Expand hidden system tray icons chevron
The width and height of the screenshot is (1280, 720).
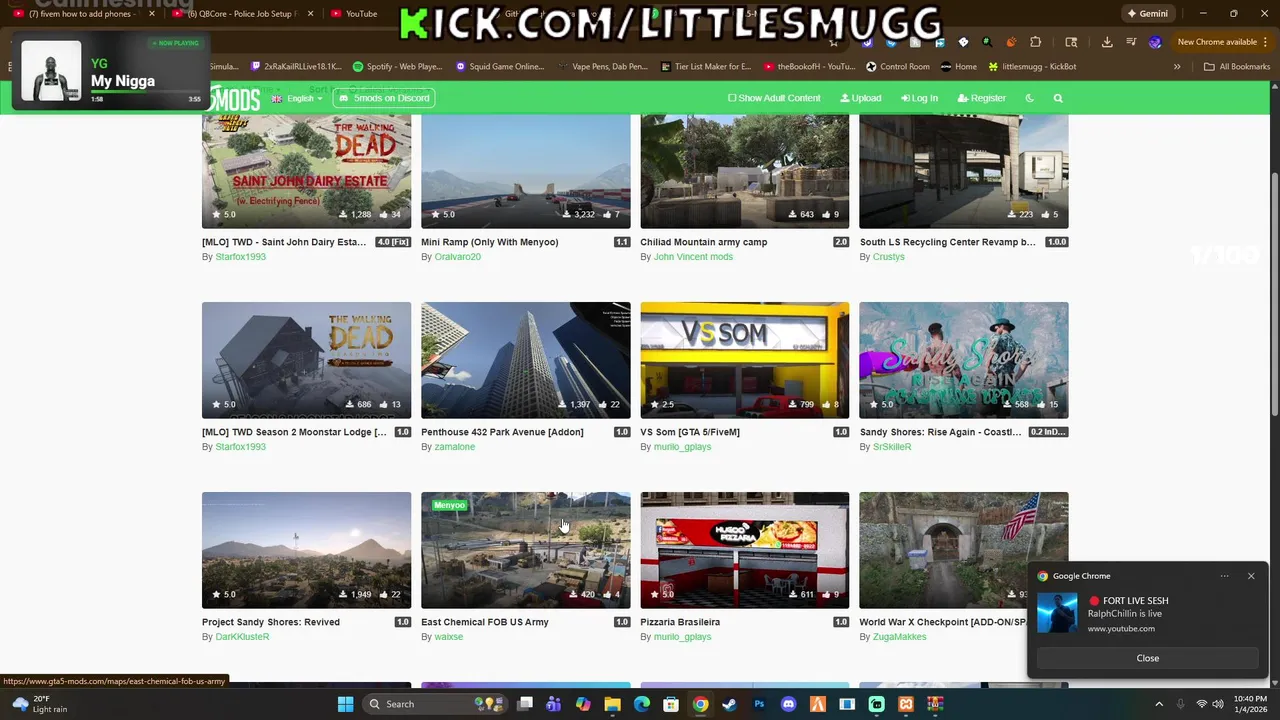click(x=1159, y=704)
